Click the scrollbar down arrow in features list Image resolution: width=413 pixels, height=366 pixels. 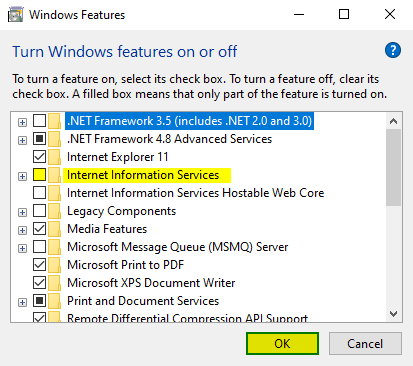393,314
